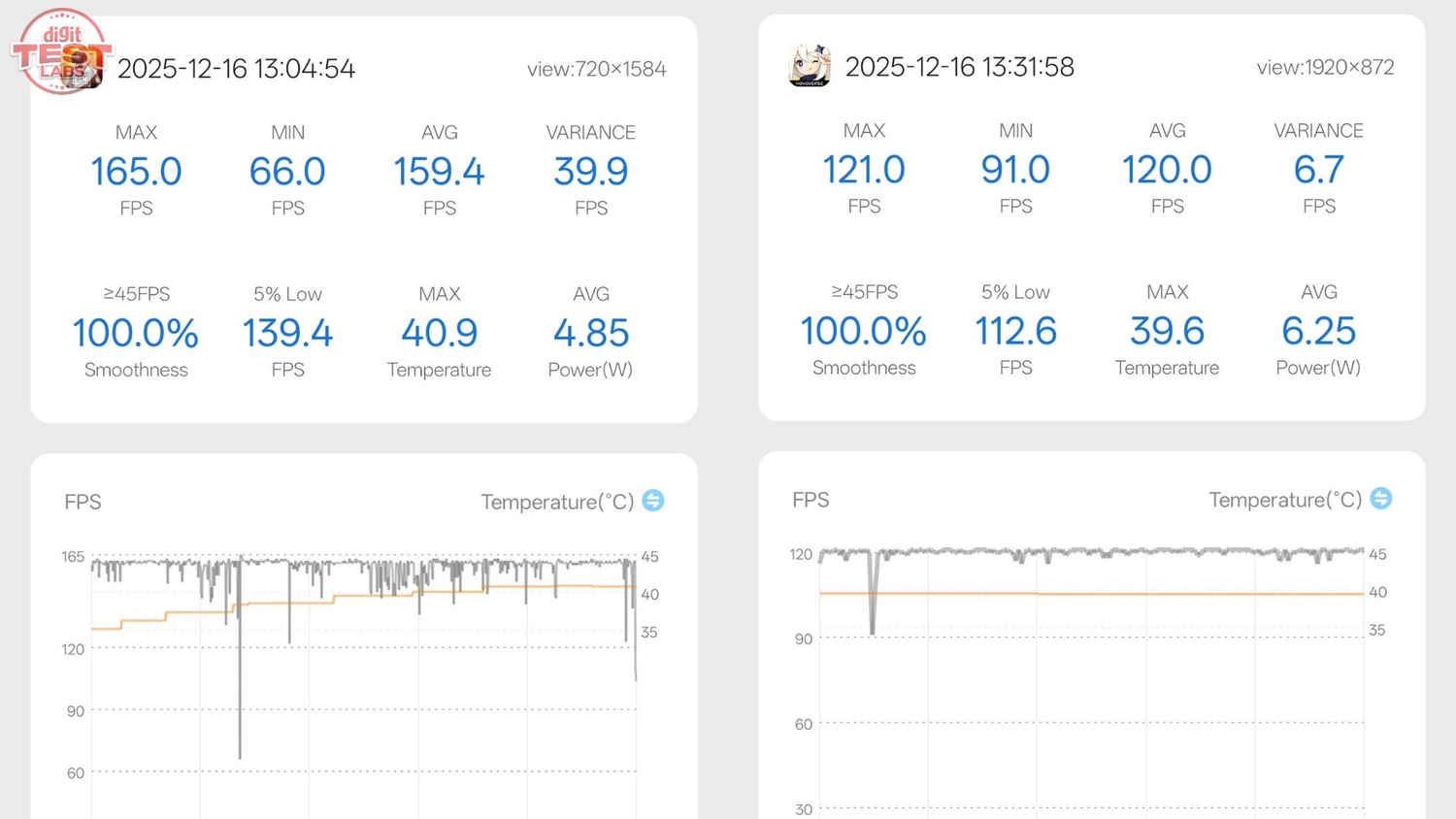The width and height of the screenshot is (1456, 819).
Task: Click the 66.0 MIN FPS value
Action: click(287, 172)
